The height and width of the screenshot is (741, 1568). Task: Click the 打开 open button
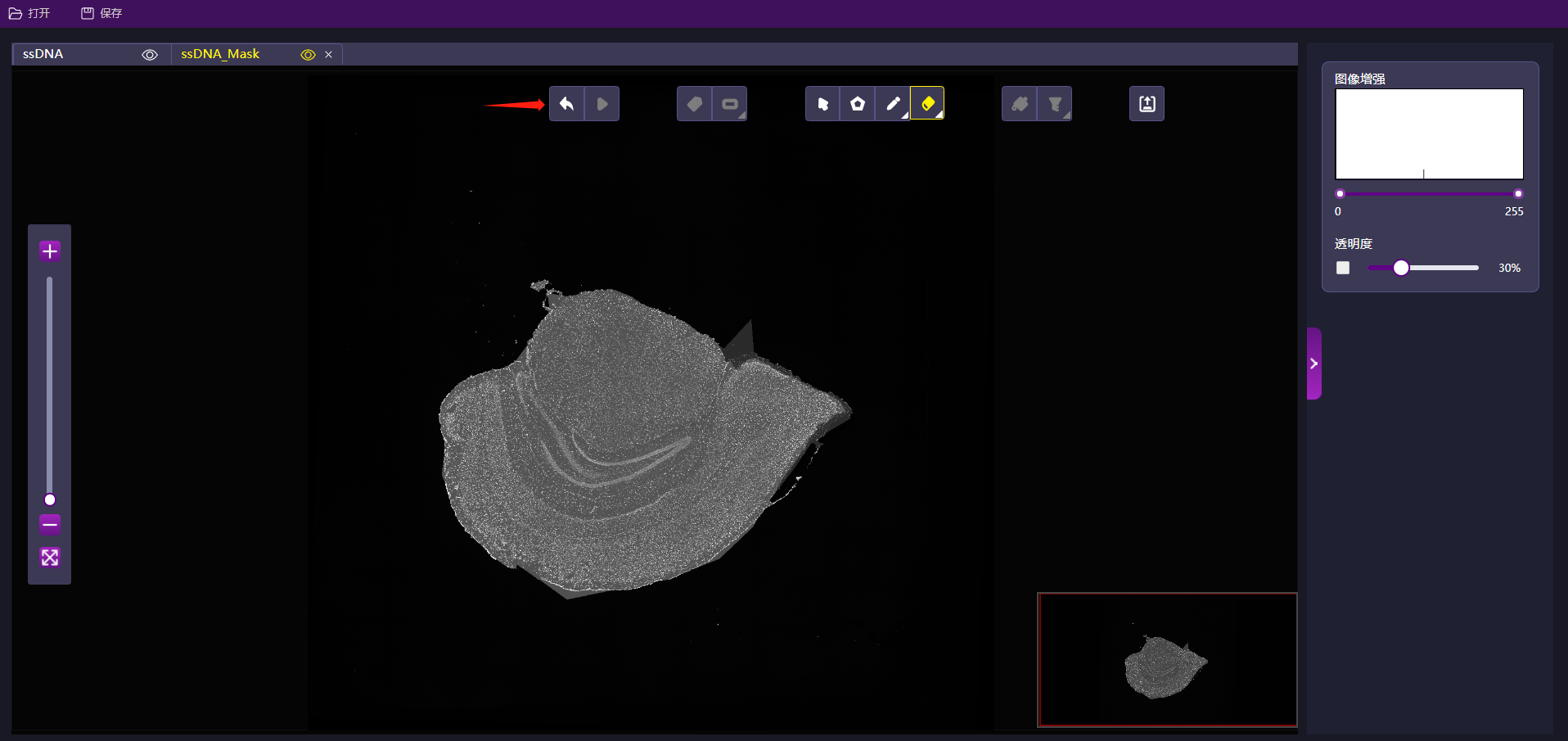tap(30, 13)
